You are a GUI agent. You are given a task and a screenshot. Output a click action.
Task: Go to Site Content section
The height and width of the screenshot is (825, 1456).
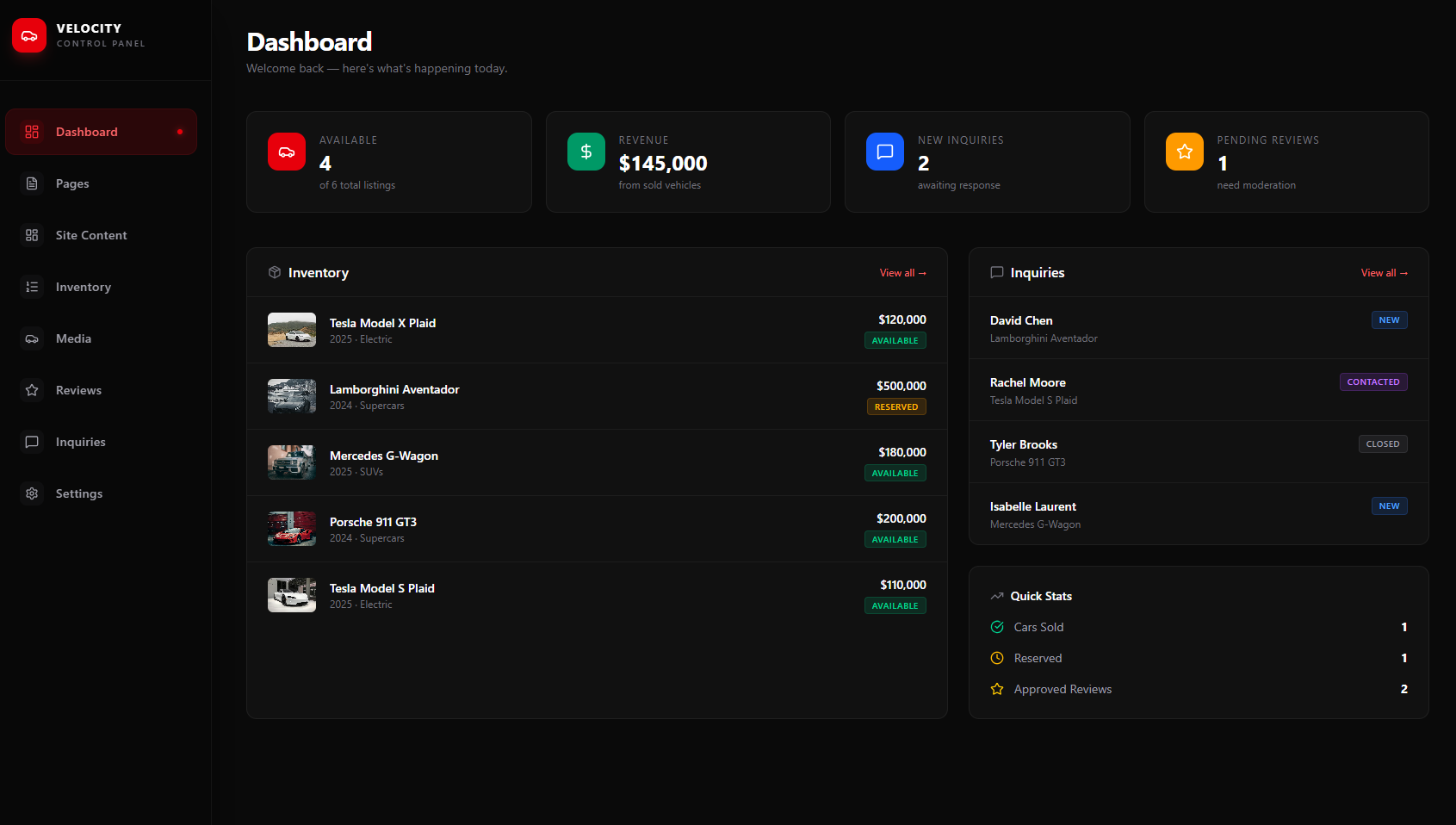90,235
